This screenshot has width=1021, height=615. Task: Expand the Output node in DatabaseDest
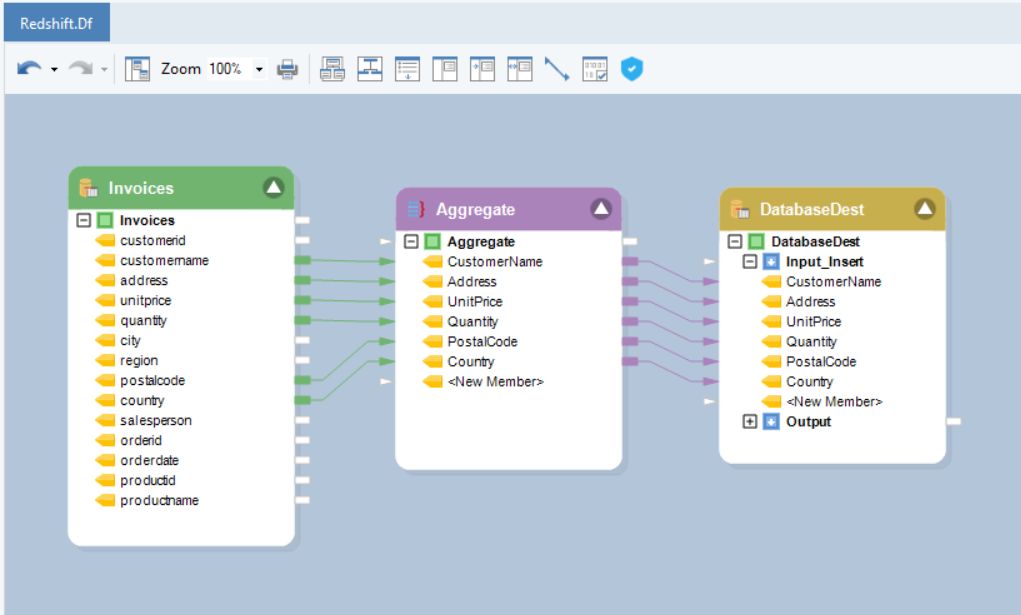coord(750,422)
